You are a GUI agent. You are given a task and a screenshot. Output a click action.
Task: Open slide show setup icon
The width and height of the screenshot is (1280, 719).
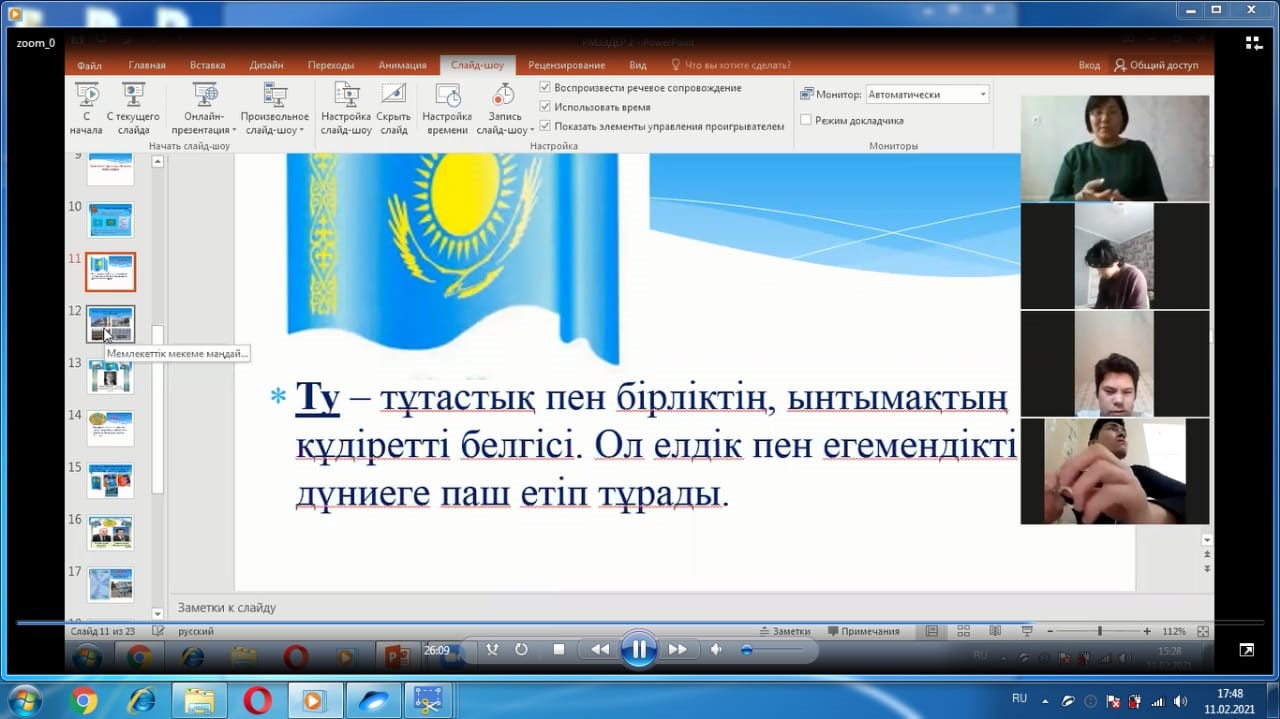346,96
